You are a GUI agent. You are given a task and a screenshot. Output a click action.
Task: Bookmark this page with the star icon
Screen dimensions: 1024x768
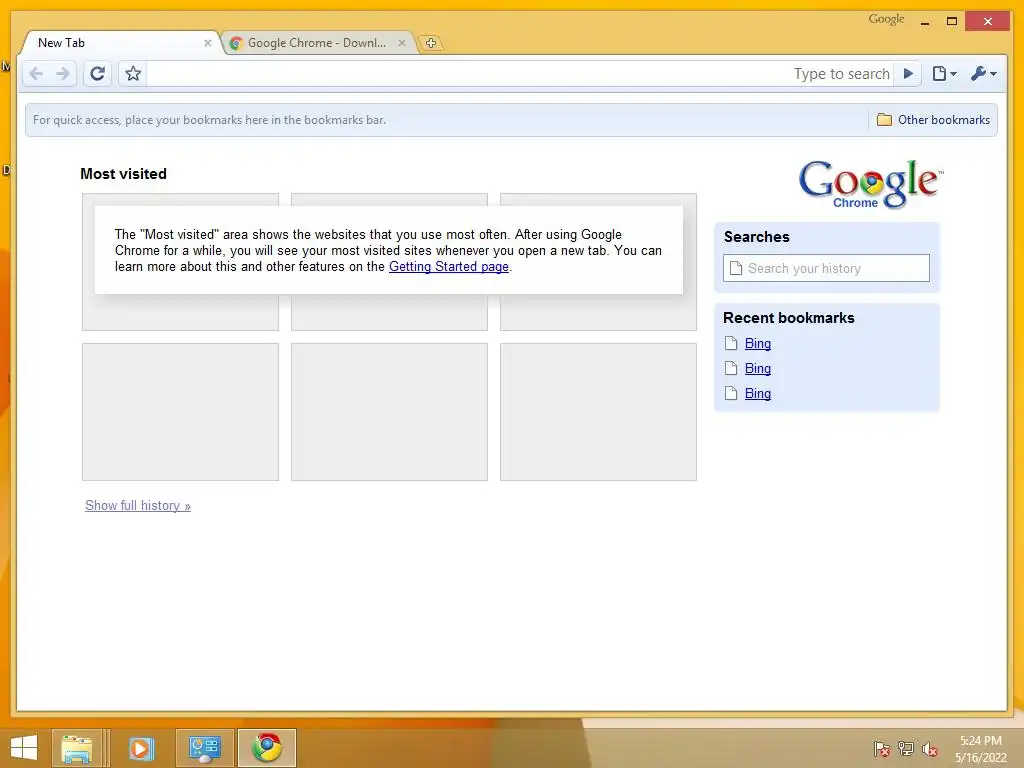pyautogui.click(x=133, y=74)
